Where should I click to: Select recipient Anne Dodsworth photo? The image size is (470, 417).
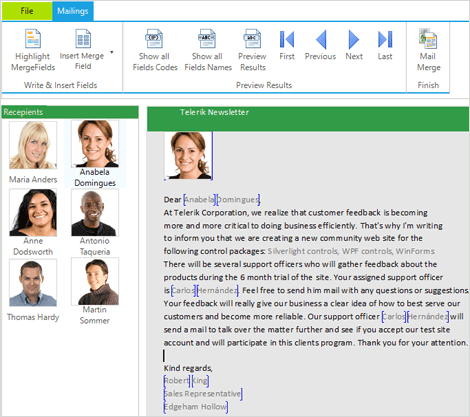(33, 212)
